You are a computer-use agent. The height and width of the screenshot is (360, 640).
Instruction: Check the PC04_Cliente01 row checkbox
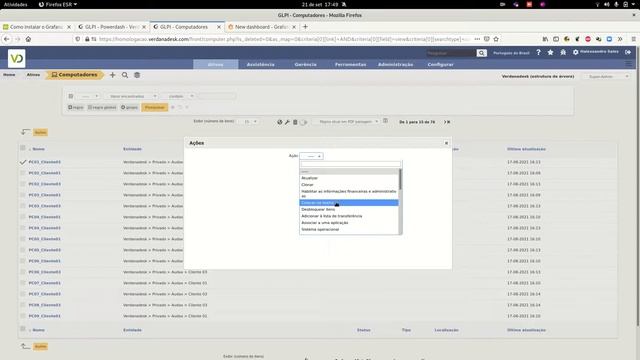(23, 217)
